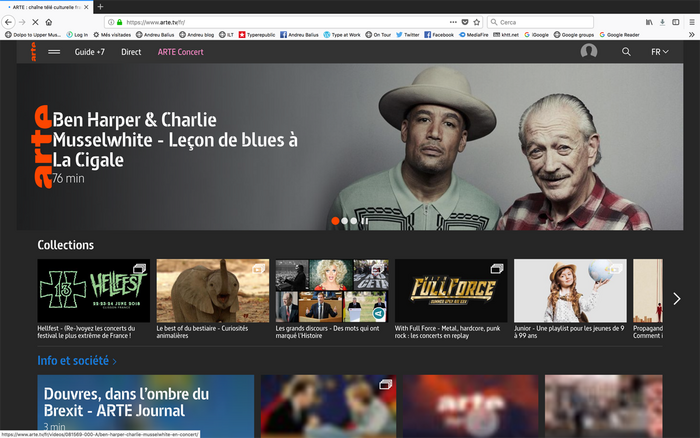This screenshot has width=700, height=438.
Task: Open the Twitter bookmark
Action: 408,34
